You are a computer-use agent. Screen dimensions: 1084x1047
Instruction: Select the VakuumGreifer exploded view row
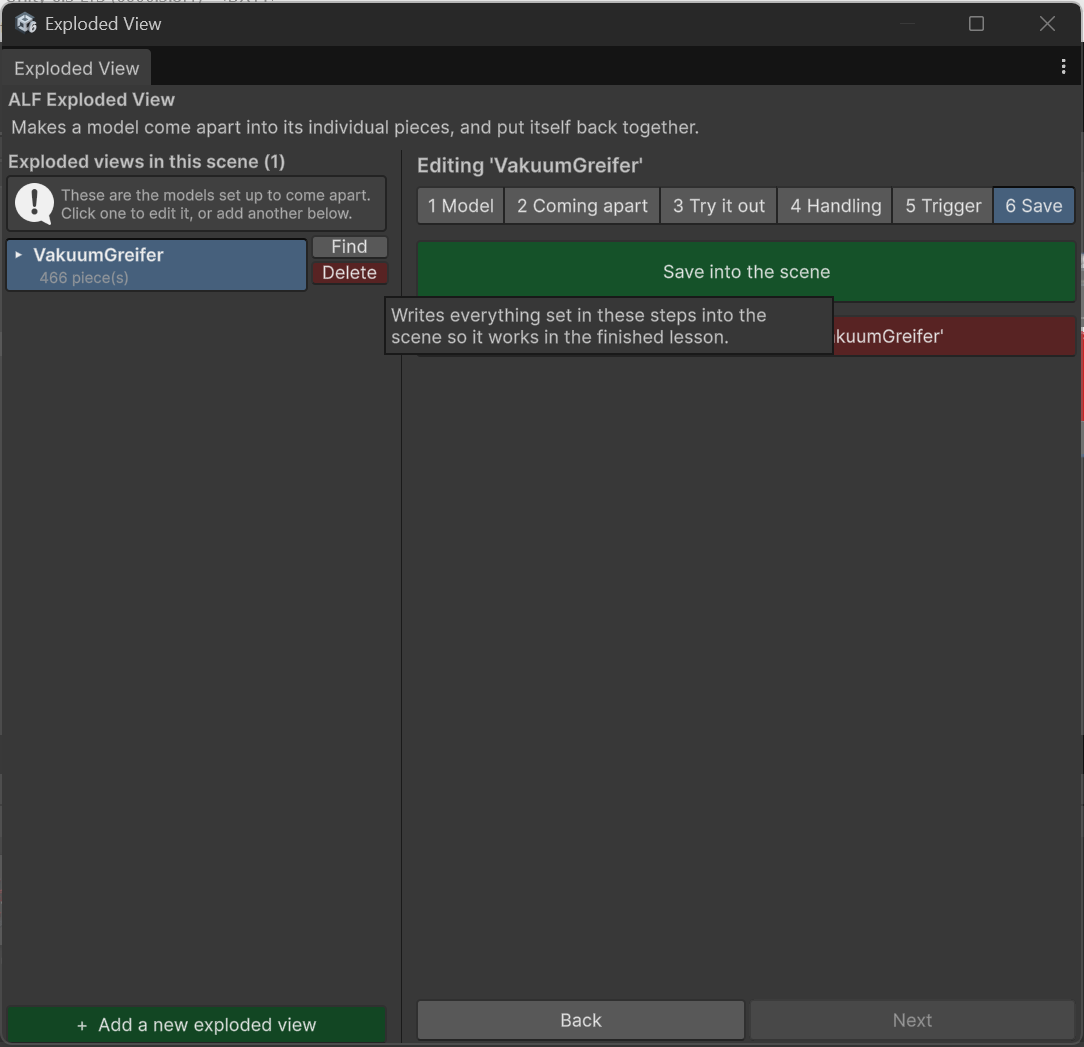point(157,265)
